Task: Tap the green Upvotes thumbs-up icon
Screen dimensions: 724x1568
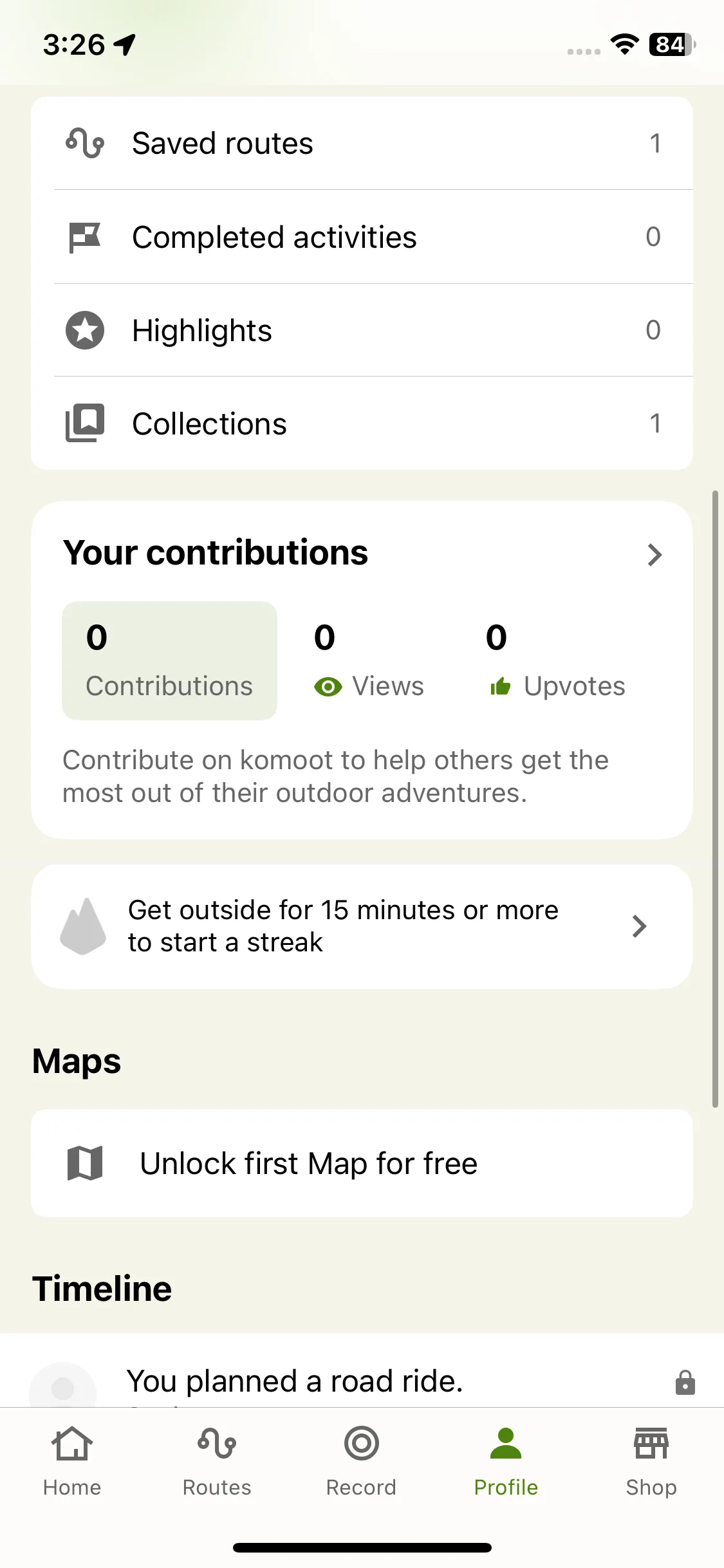Action: point(500,687)
